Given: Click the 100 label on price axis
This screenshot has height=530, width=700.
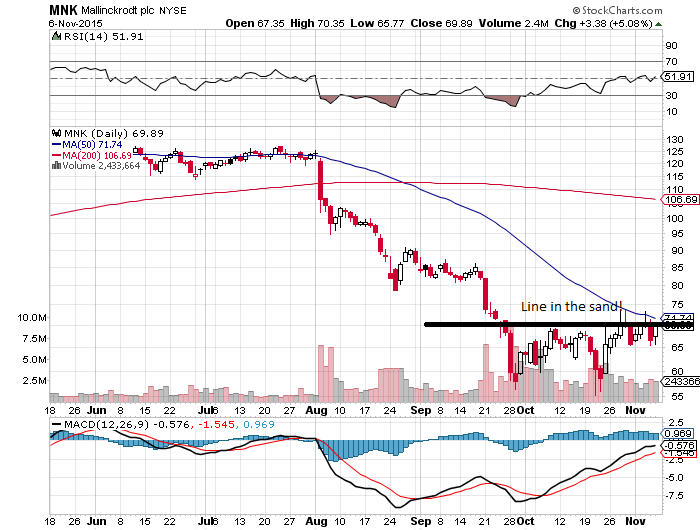Looking at the screenshot, I should click(x=674, y=218).
